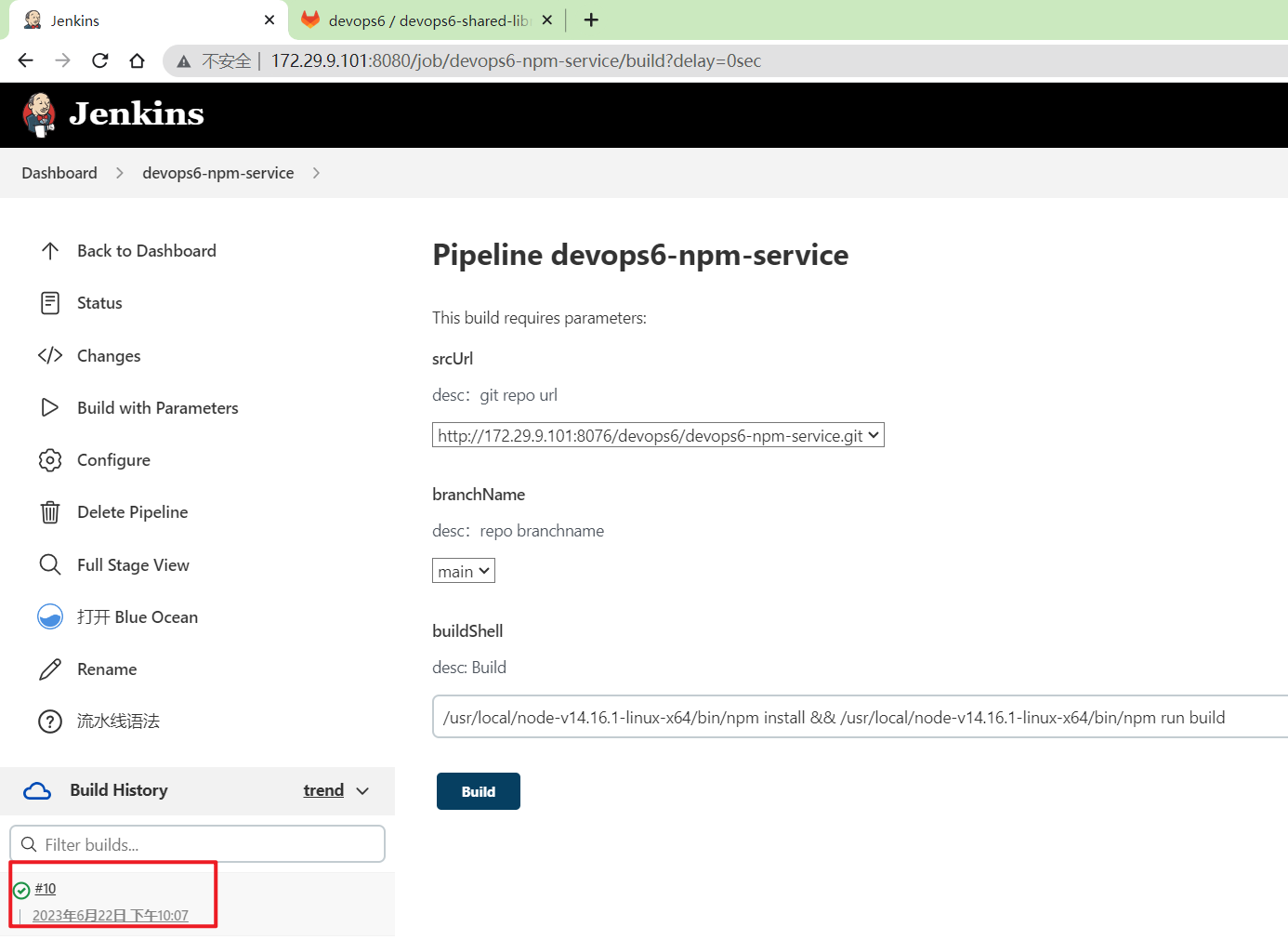This screenshot has width=1288, height=940.
Task: Open a new browser tab with plus icon
Action: (591, 20)
